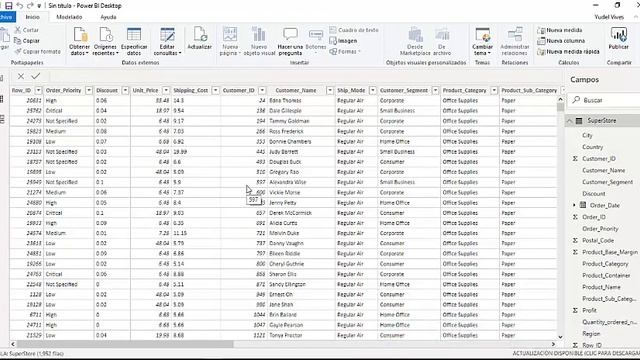This screenshot has height=360, width=640.
Task: Click Copiar in the clipboard group
Action: coord(27,41)
